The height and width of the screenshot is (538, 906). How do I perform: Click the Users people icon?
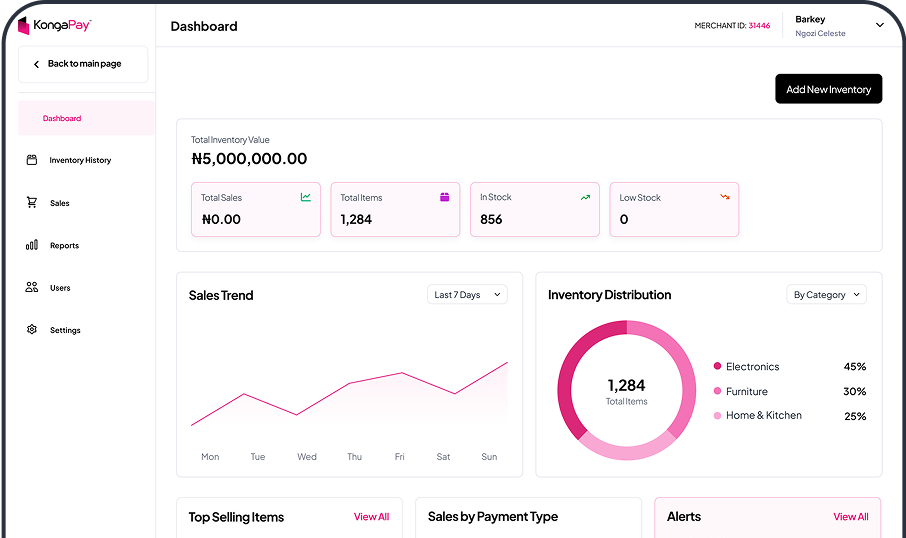31,288
